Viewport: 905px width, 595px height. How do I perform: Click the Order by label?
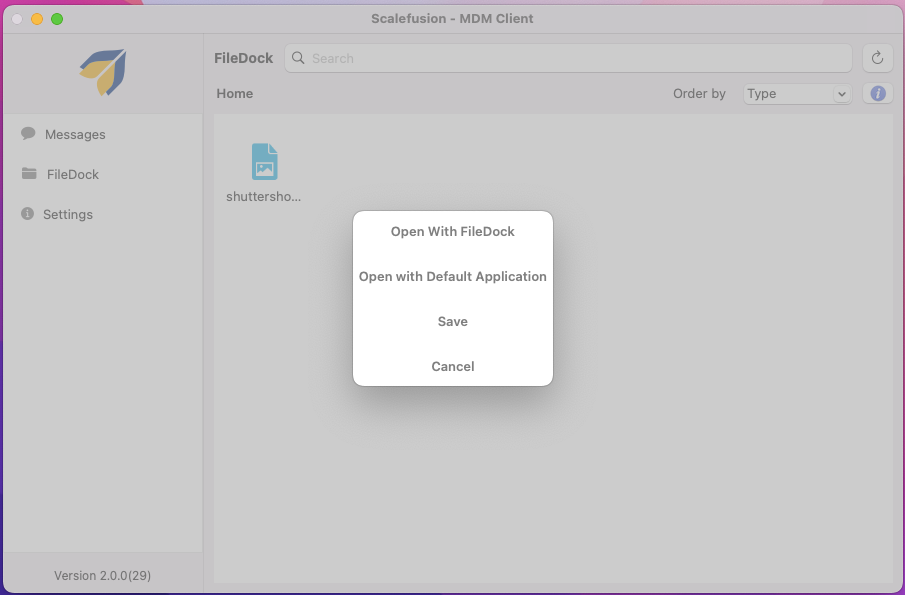pyautogui.click(x=699, y=93)
